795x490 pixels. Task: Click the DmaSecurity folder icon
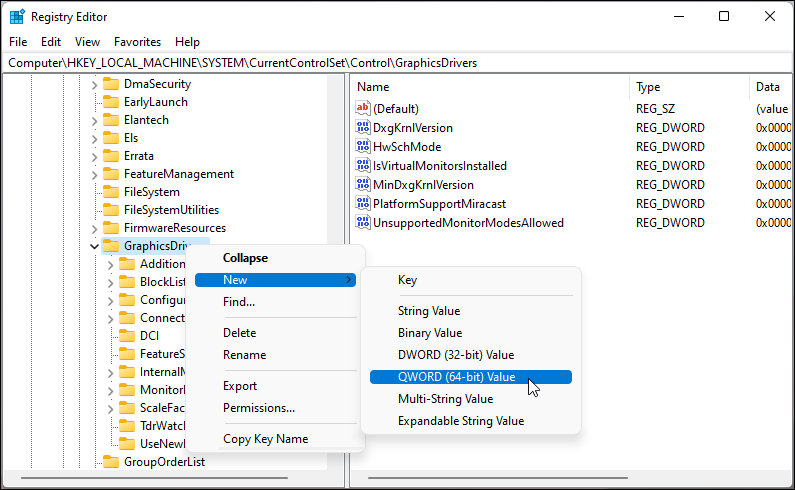111,84
